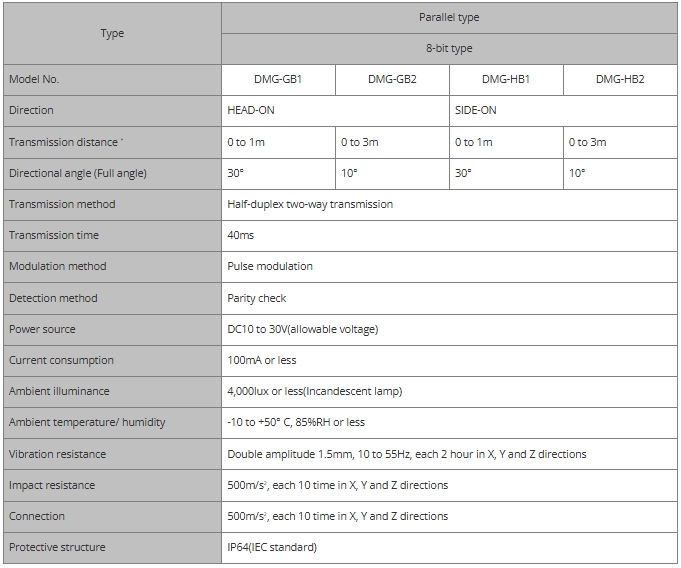Screen dimensions: 681x568
Task: Click the 40ms transmission time value
Action: coord(241,235)
